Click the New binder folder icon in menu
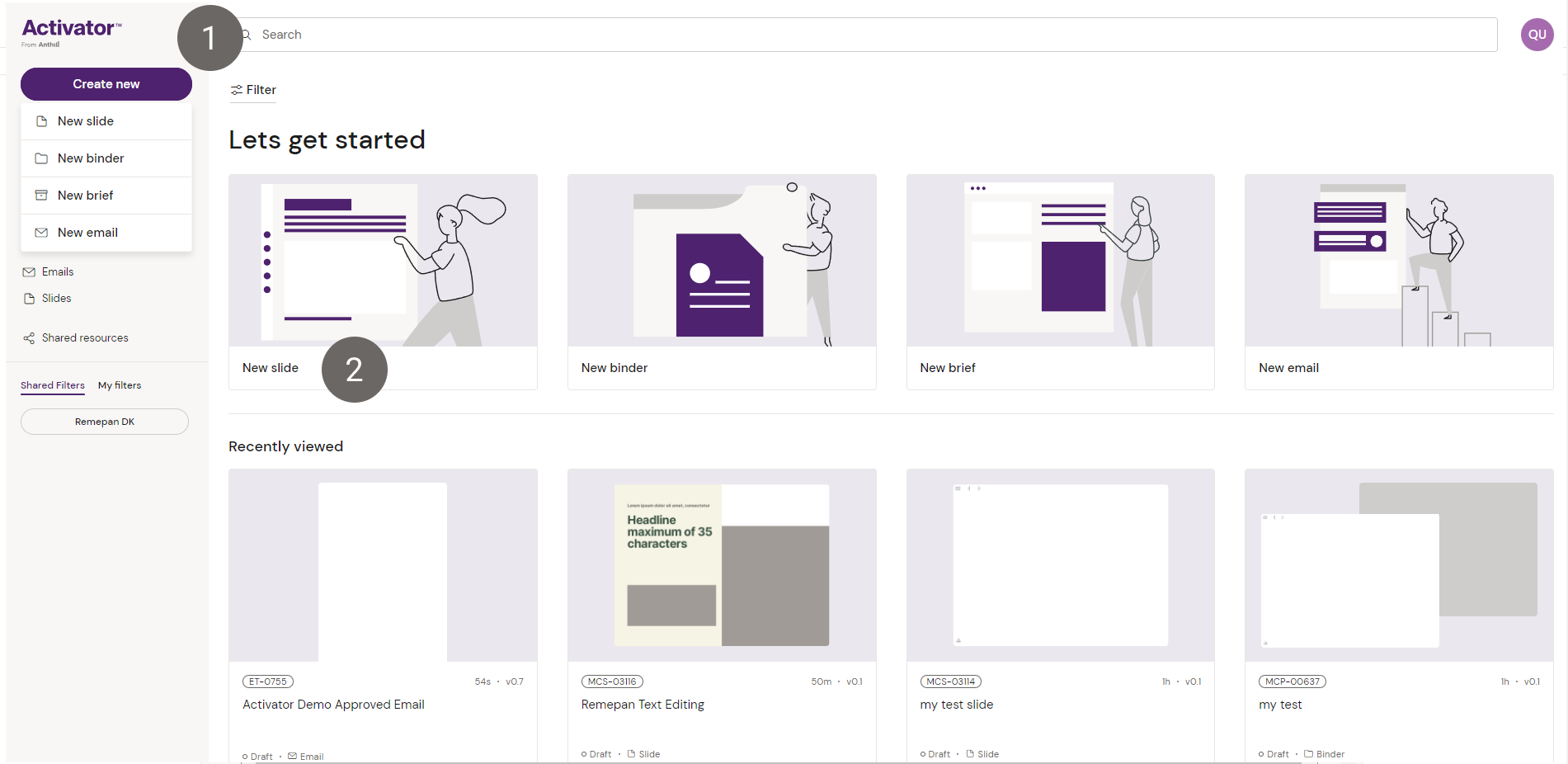 pyautogui.click(x=41, y=158)
